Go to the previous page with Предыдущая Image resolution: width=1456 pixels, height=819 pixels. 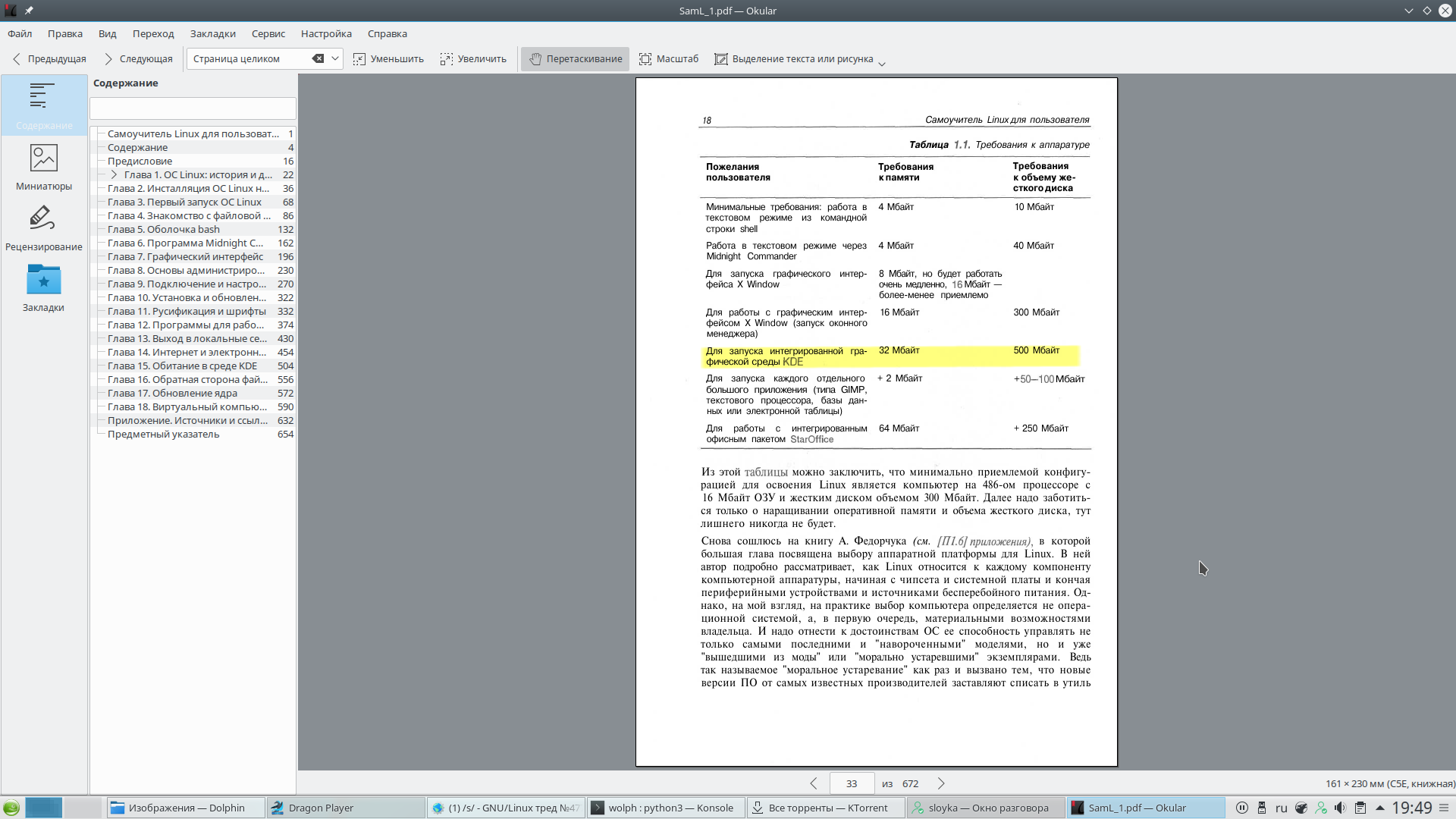(x=49, y=58)
